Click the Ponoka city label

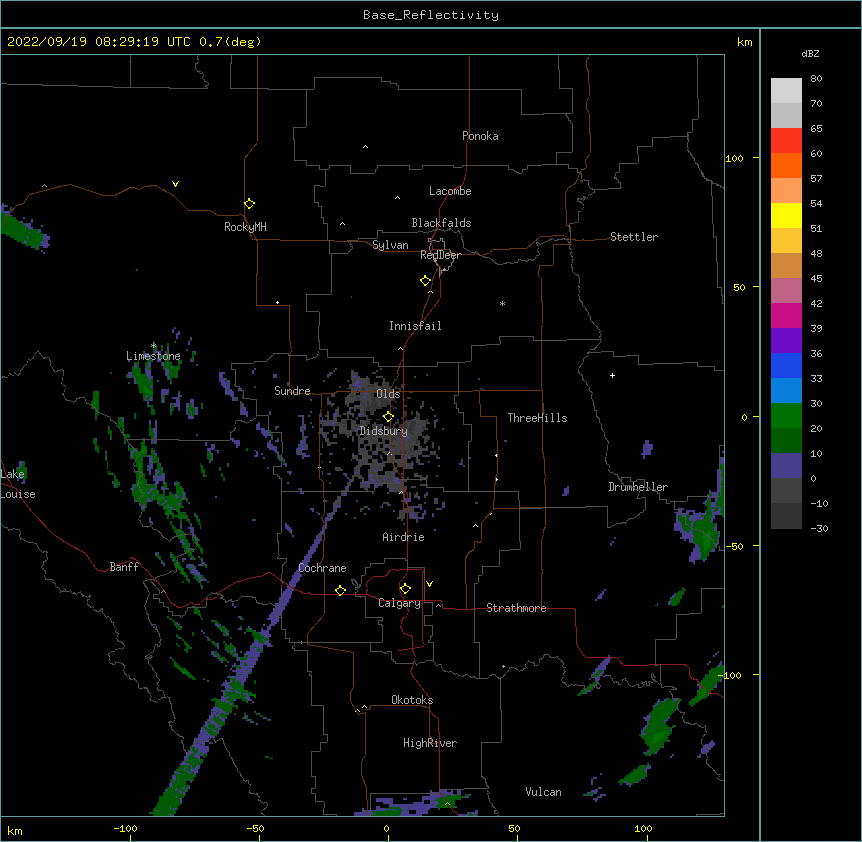tap(480, 136)
